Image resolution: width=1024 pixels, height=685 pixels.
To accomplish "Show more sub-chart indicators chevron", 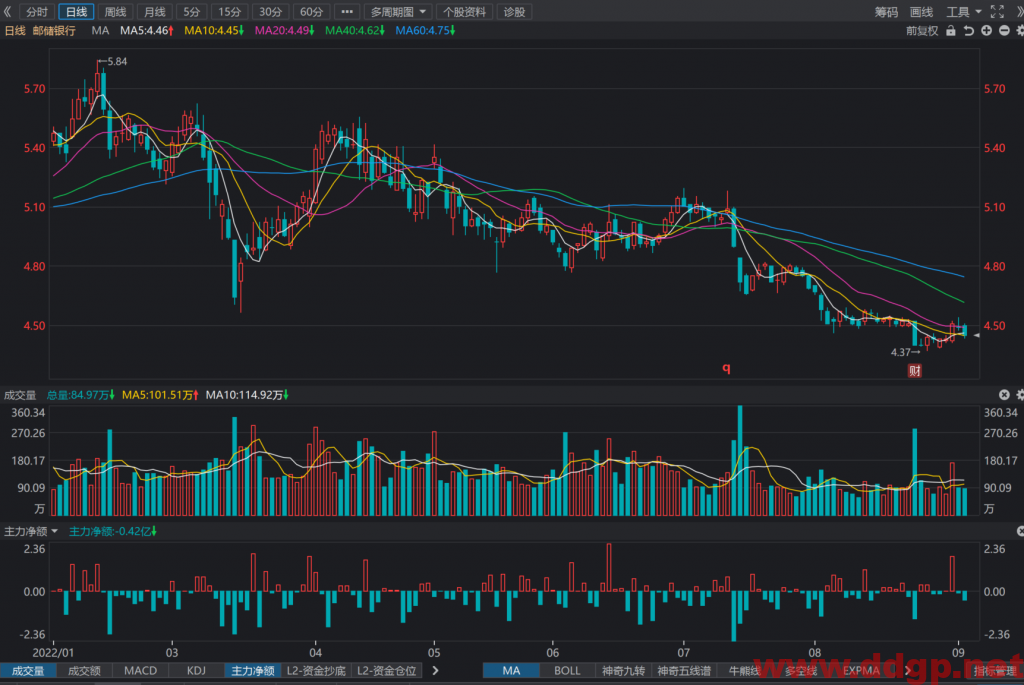I will (x=436, y=671).
